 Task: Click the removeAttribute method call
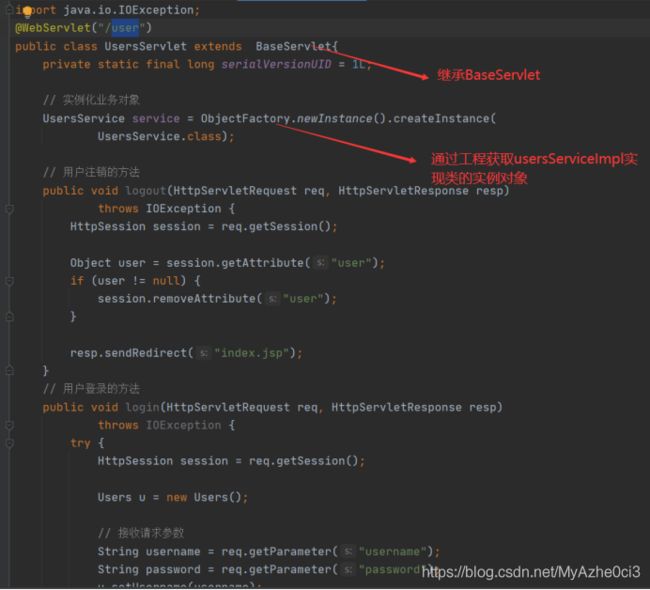[x=204, y=299]
